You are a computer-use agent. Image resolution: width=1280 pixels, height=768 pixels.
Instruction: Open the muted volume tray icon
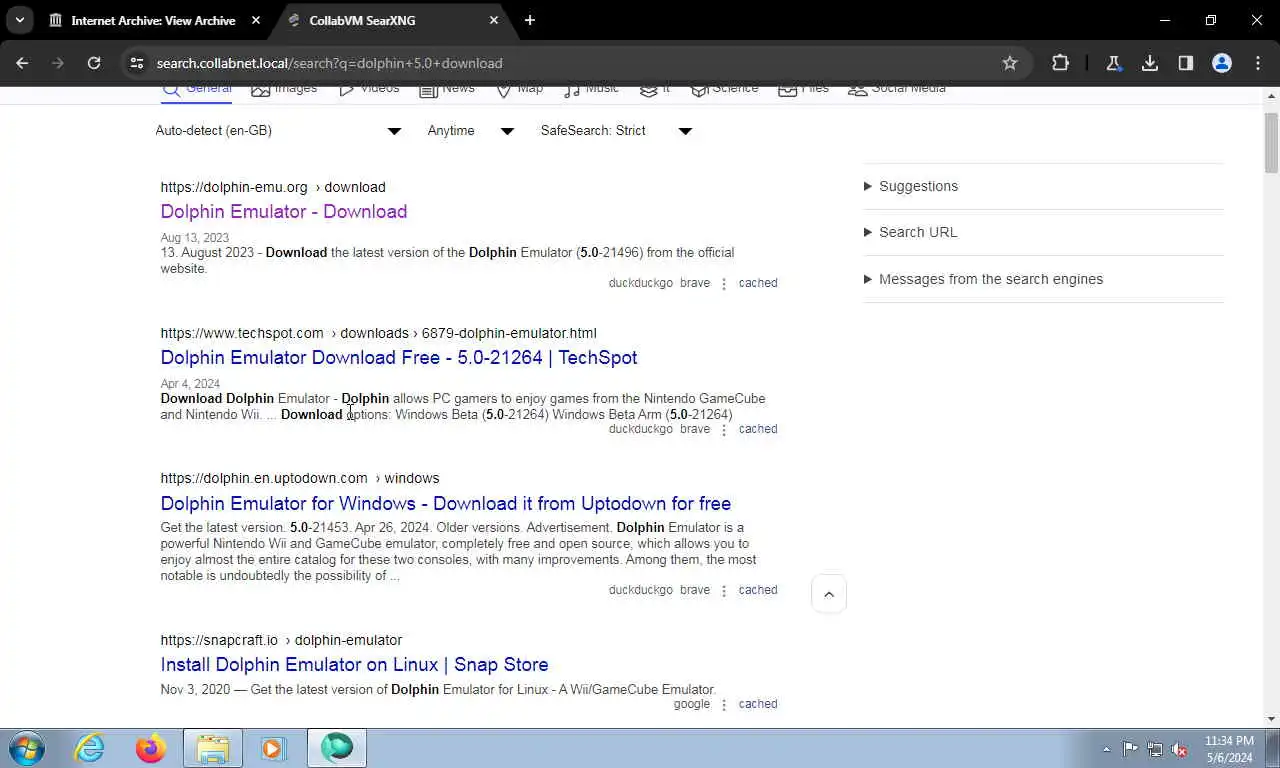pos(1179,749)
